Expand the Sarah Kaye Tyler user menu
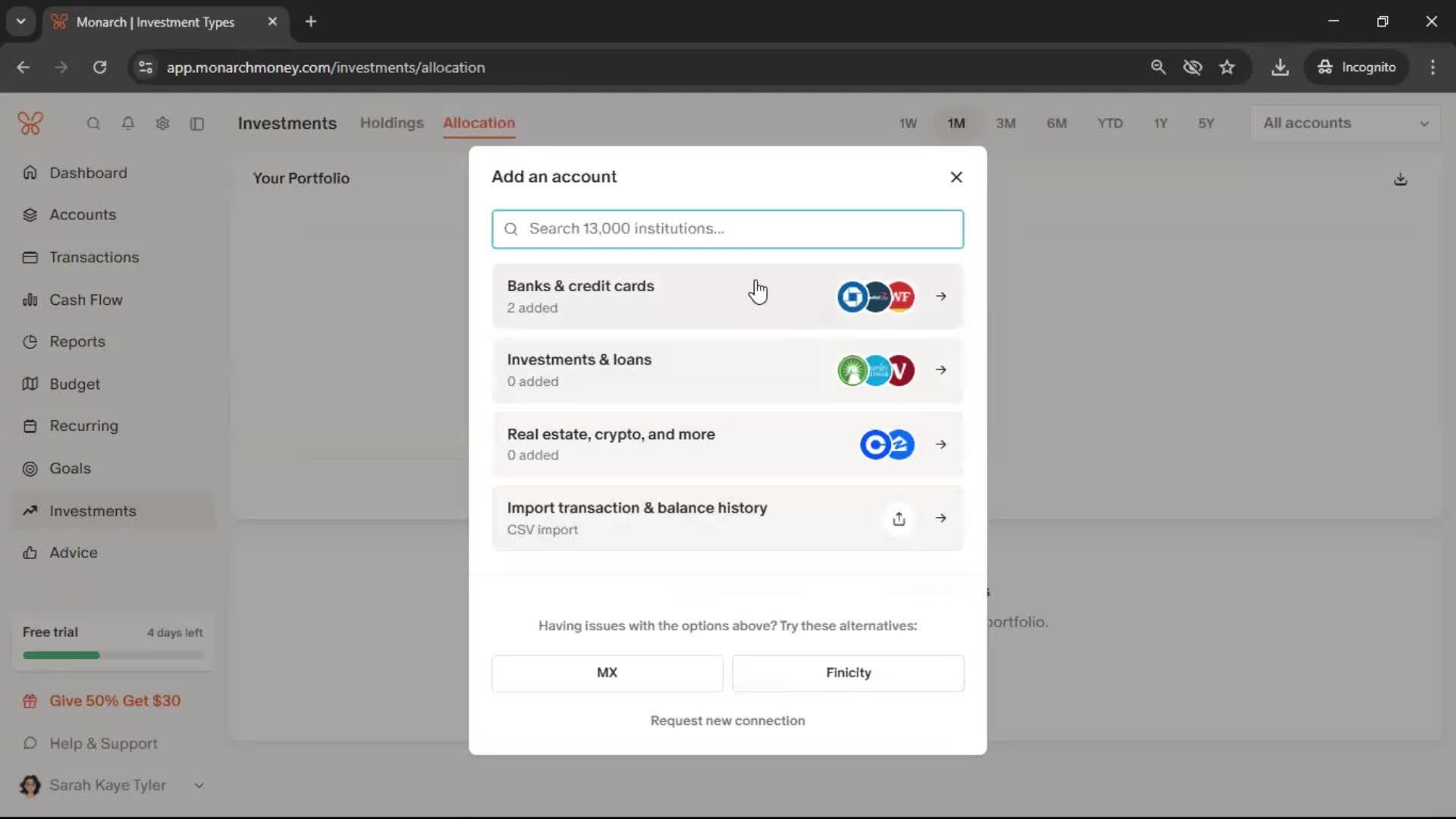This screenshot has width=1456, height=819. pyautogui.click(x=199, y=786)
